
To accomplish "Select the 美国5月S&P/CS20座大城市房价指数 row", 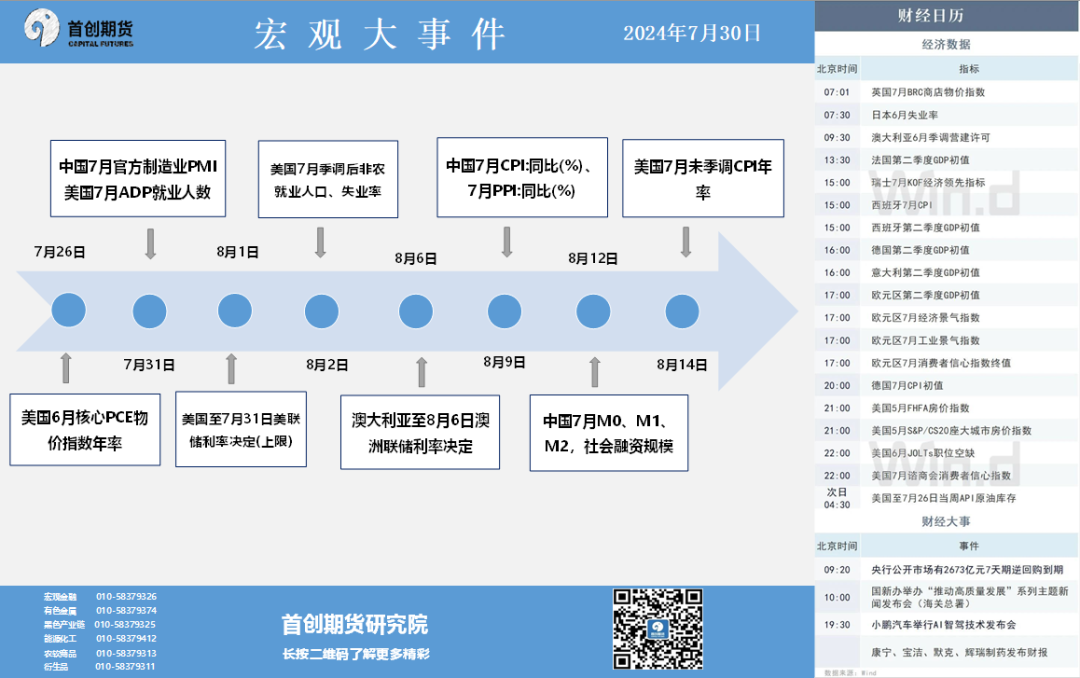I will click(x=946, y=431).
